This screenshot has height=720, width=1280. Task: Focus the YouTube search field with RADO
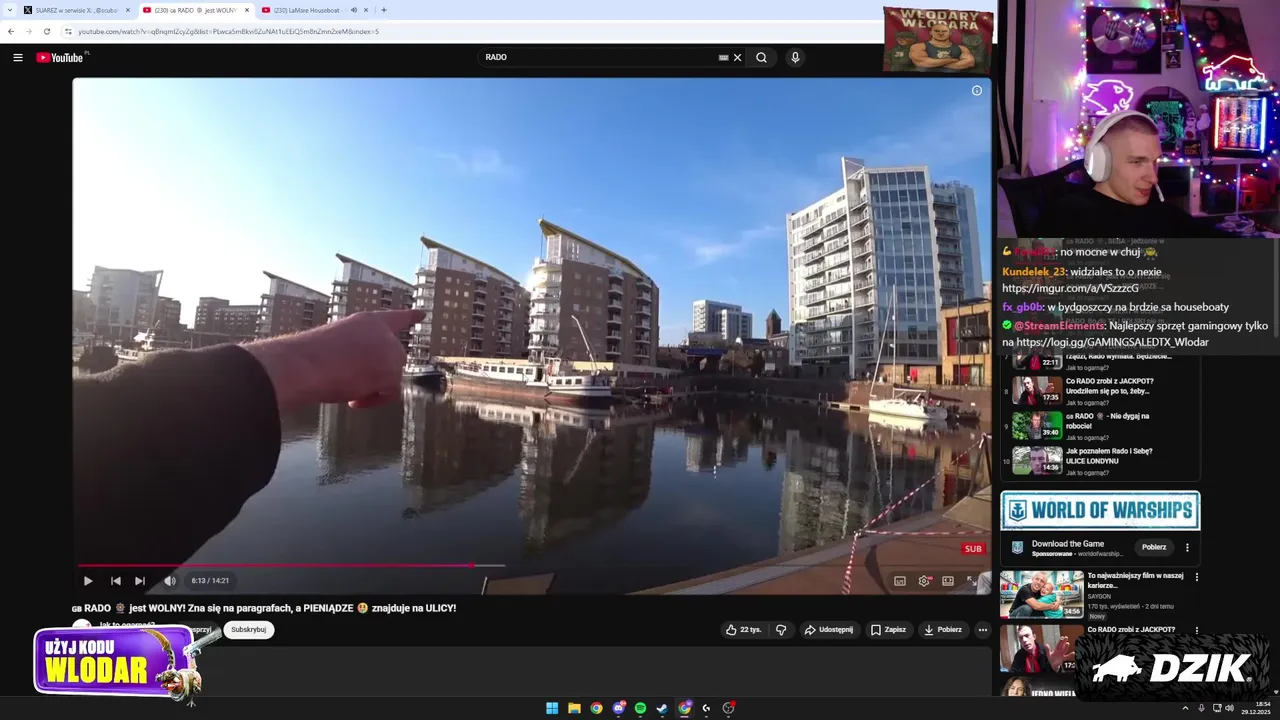coord(598,57)
